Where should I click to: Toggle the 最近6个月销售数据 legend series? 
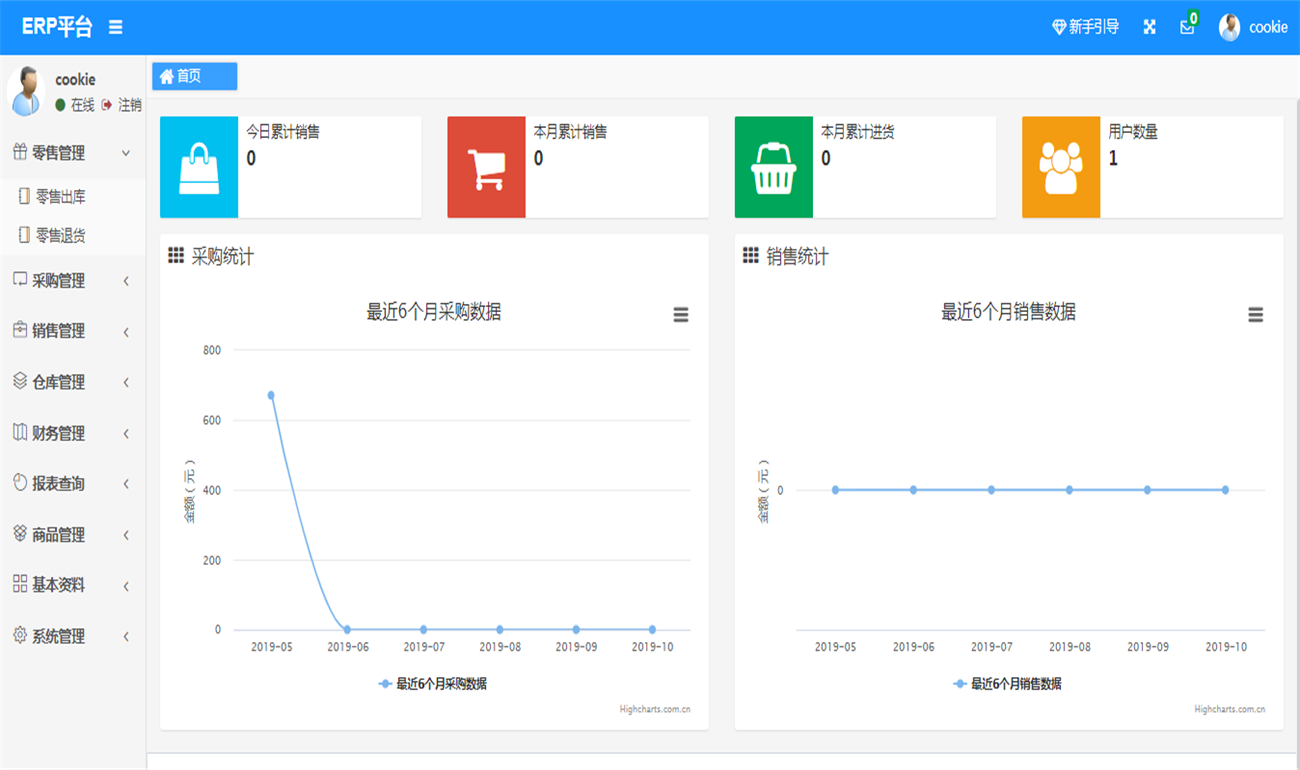pyautogui.click(x=1008, y=684)
